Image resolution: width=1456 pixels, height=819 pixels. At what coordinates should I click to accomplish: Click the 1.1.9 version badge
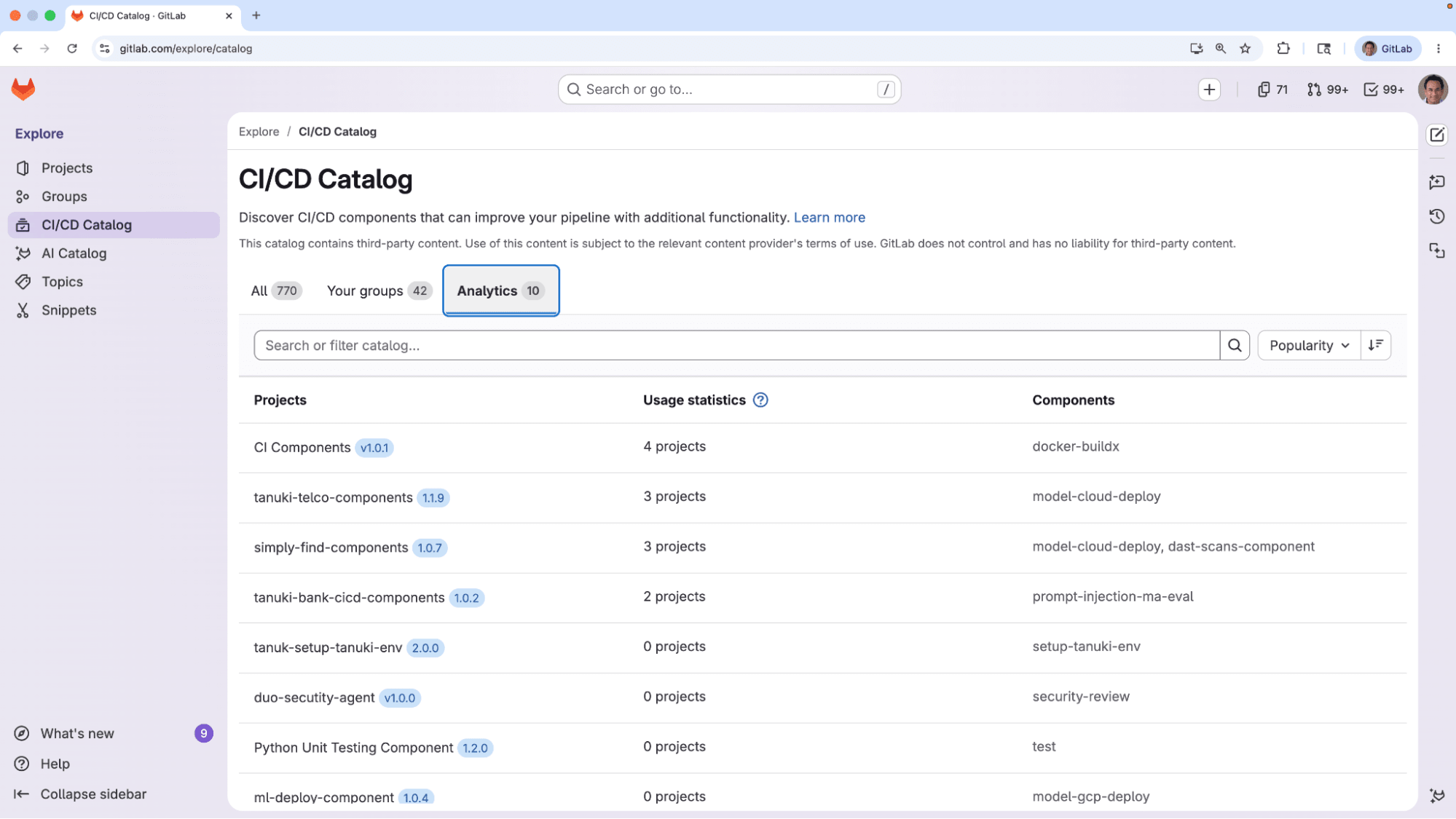tap(433, 498)
